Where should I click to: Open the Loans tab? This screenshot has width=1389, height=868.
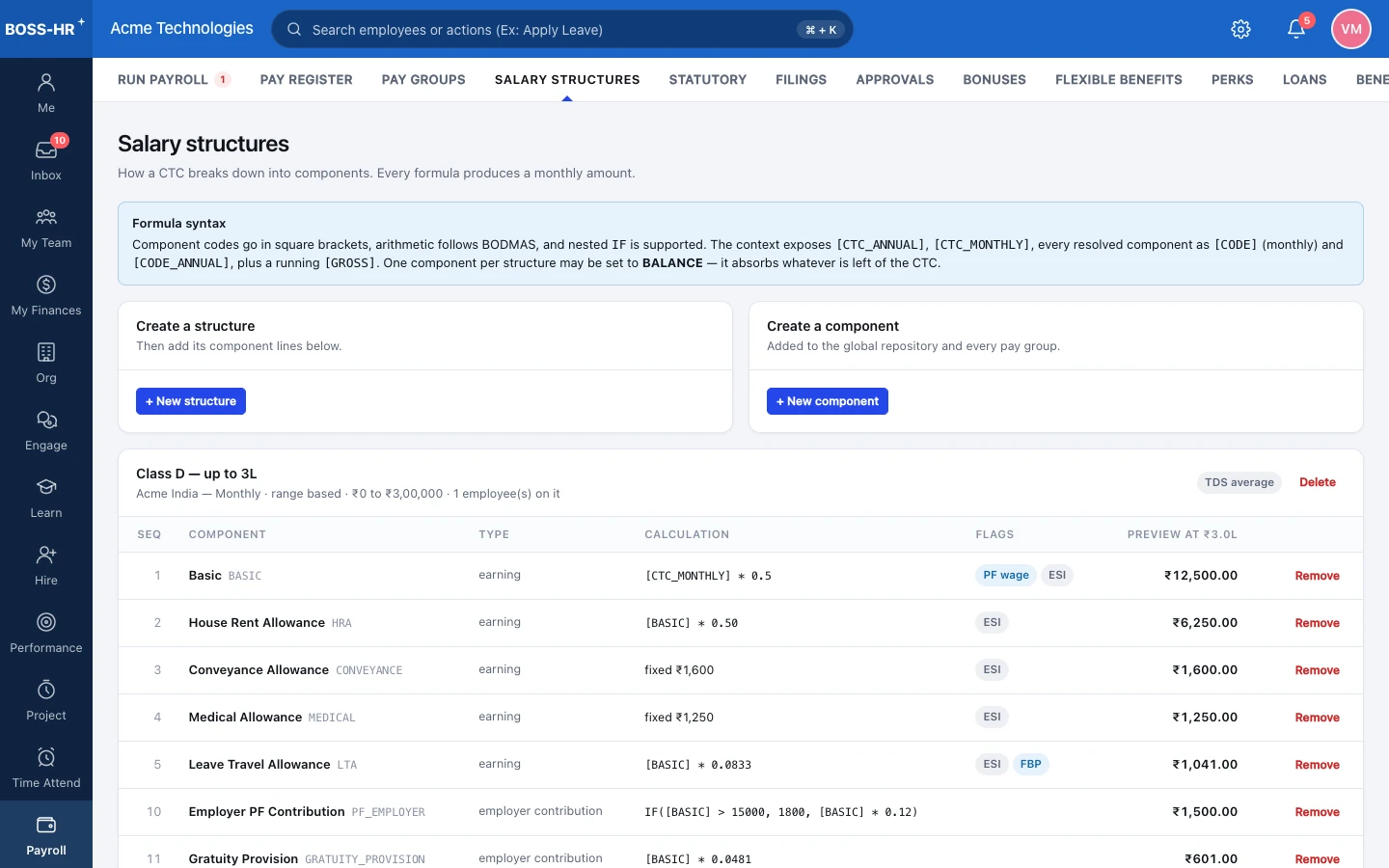tap(1304, 79)
